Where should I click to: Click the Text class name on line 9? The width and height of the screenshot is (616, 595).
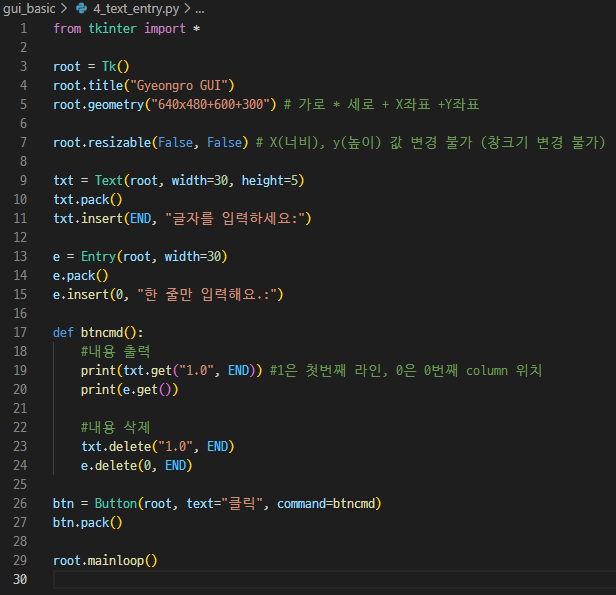(x=109, y=181)
